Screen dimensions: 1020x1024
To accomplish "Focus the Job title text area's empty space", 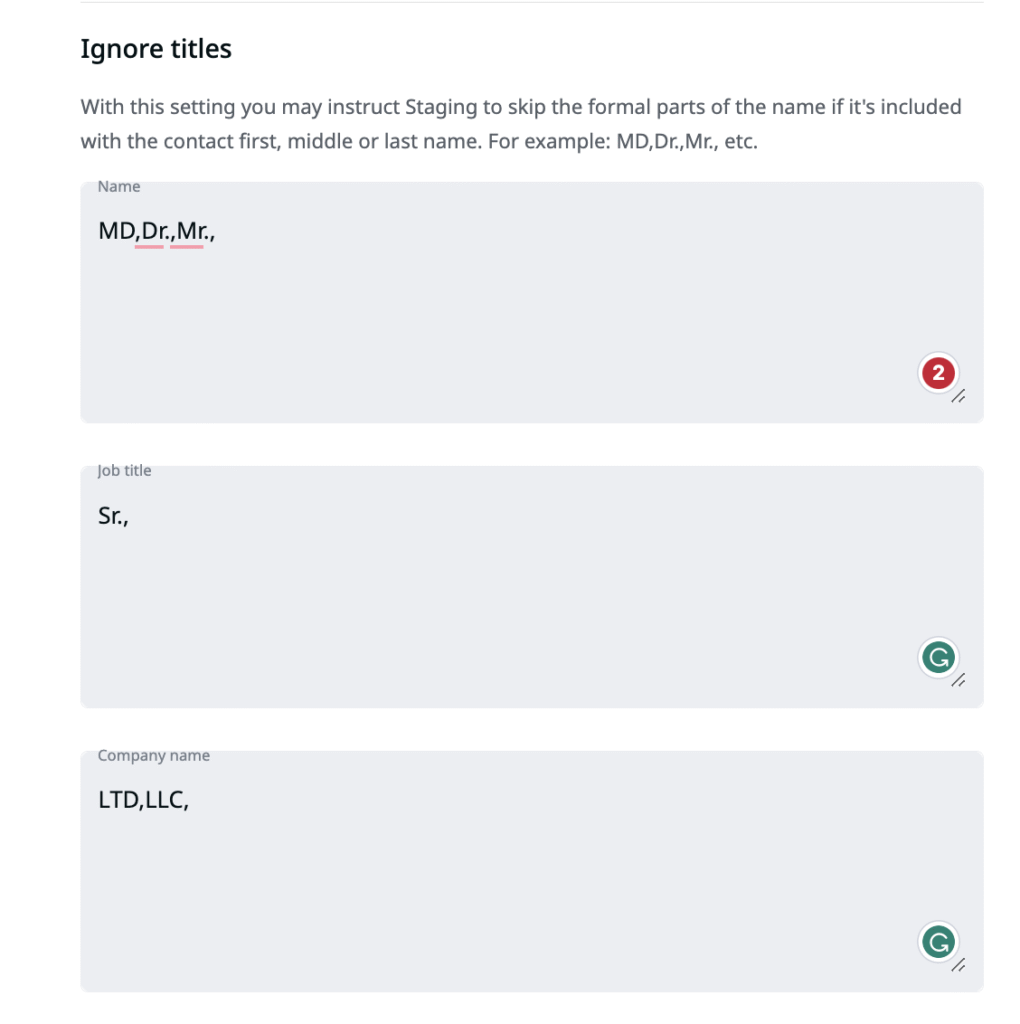I will click(500, 600).
